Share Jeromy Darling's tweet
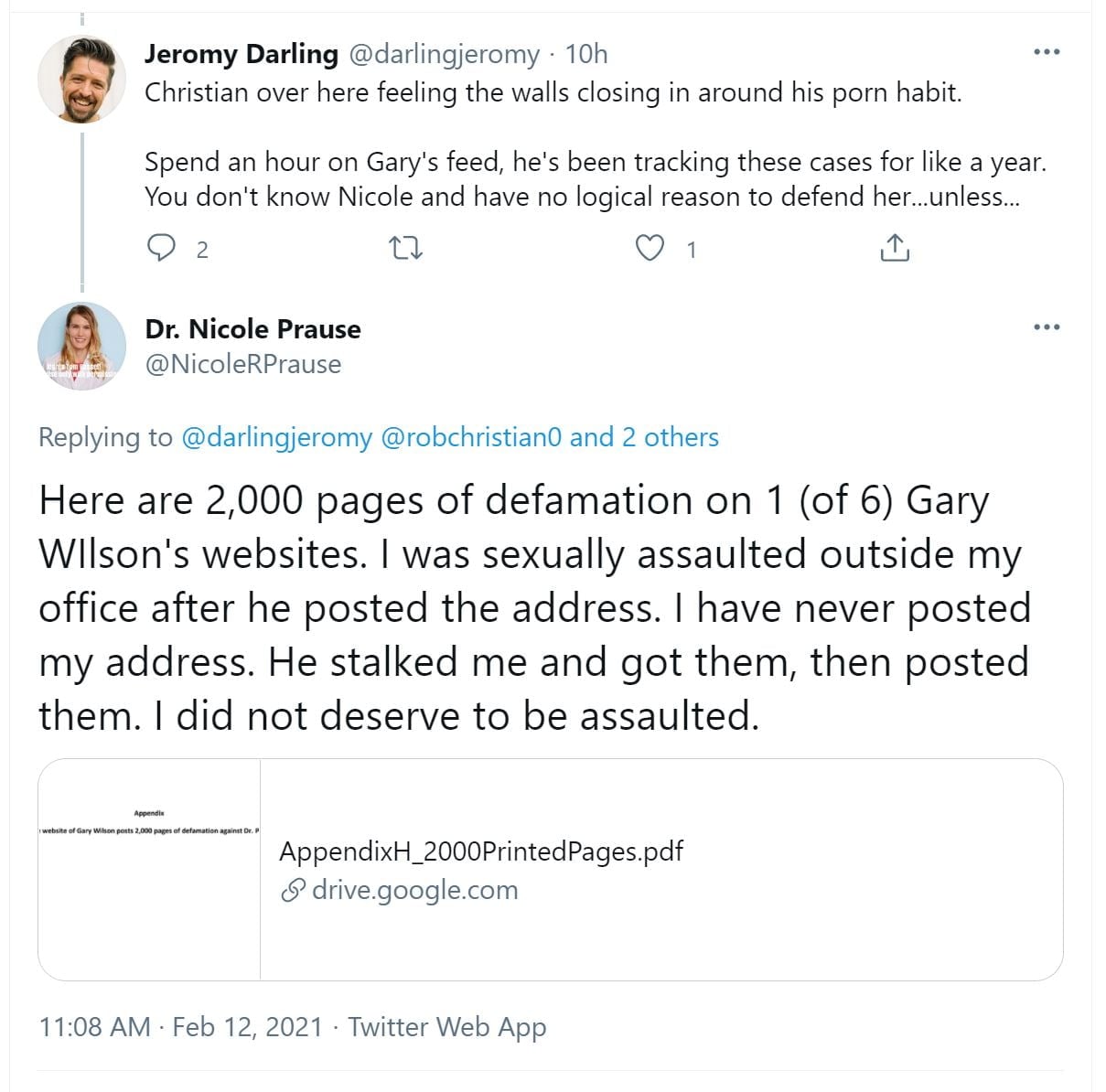 pyautogui.click(x=894, y=248)
